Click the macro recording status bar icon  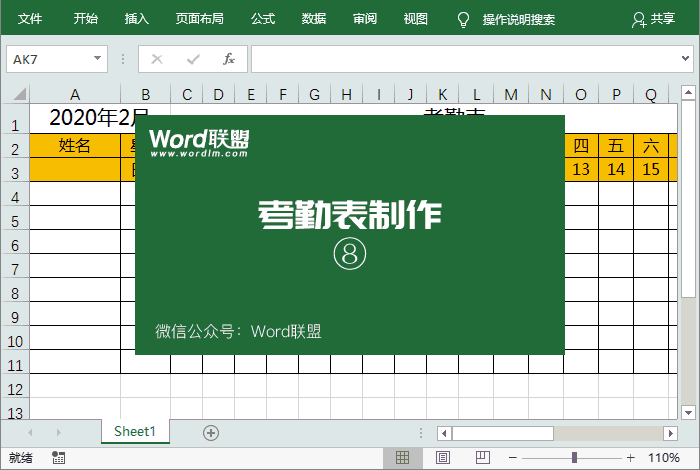pyautogui.click(x=58, y=458)
